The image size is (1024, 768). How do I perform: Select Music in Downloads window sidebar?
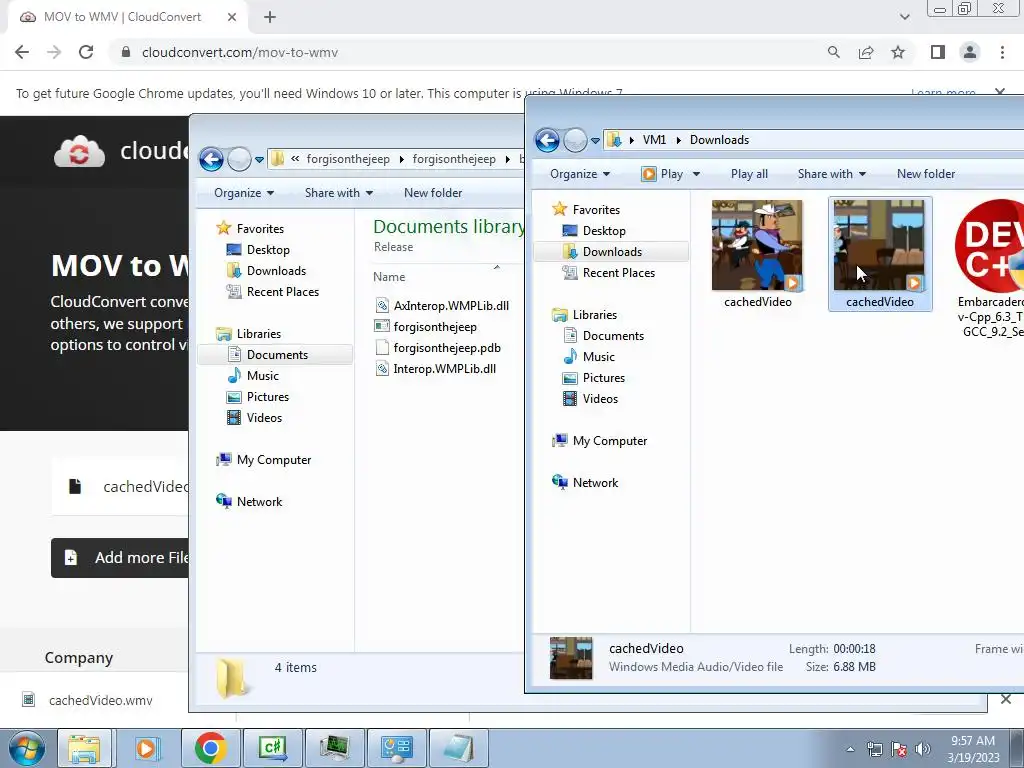(598, 357)
